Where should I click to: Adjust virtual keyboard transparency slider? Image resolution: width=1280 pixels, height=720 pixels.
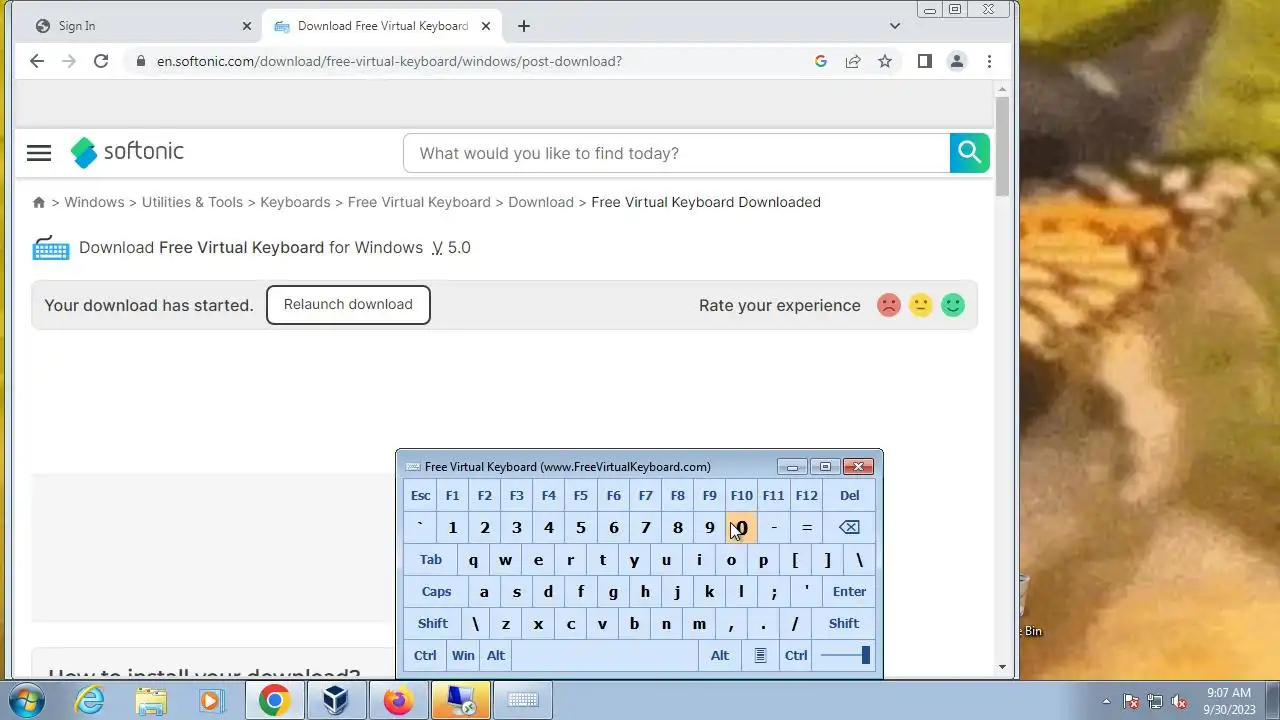844,656
